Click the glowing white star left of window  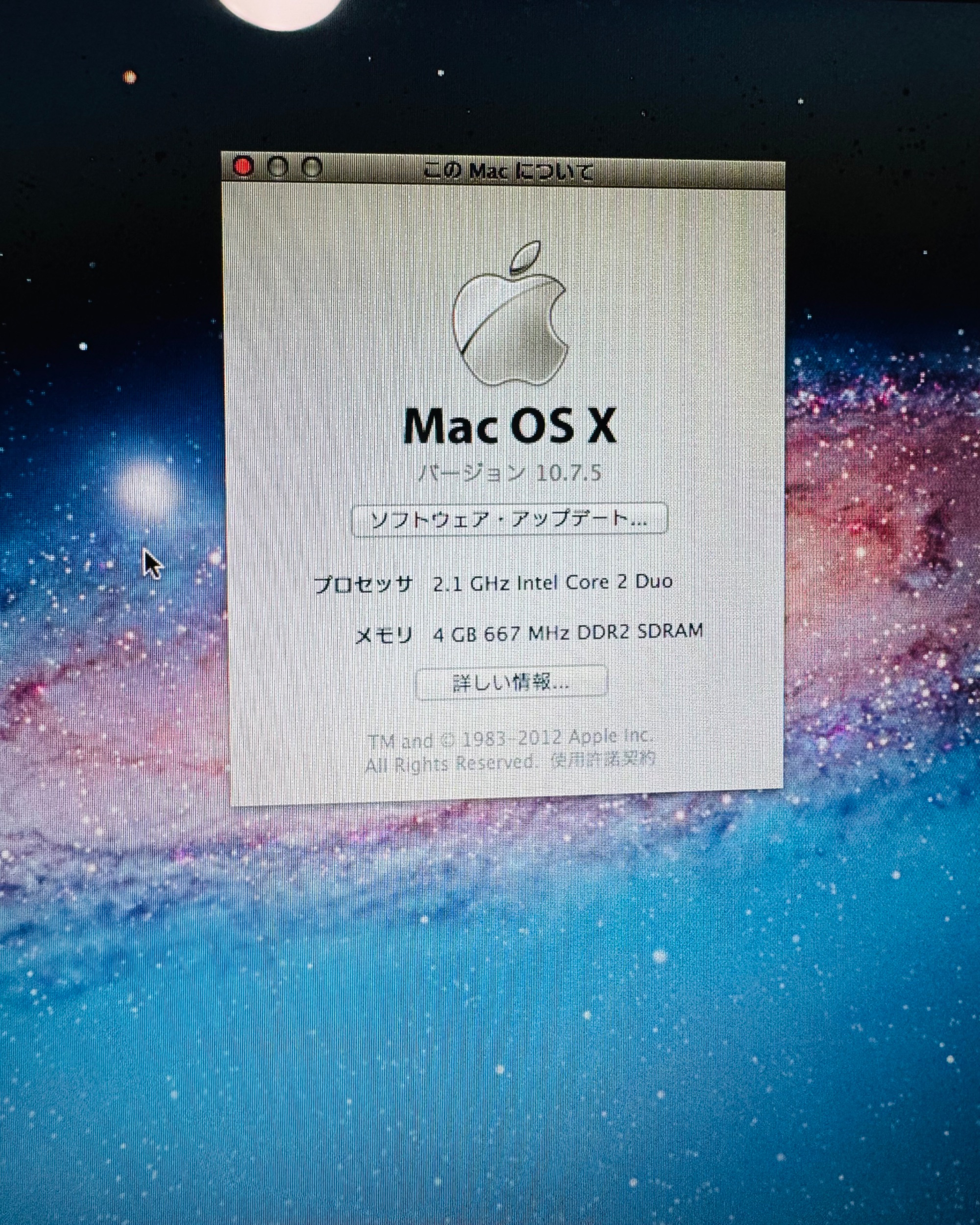(147, 488)
